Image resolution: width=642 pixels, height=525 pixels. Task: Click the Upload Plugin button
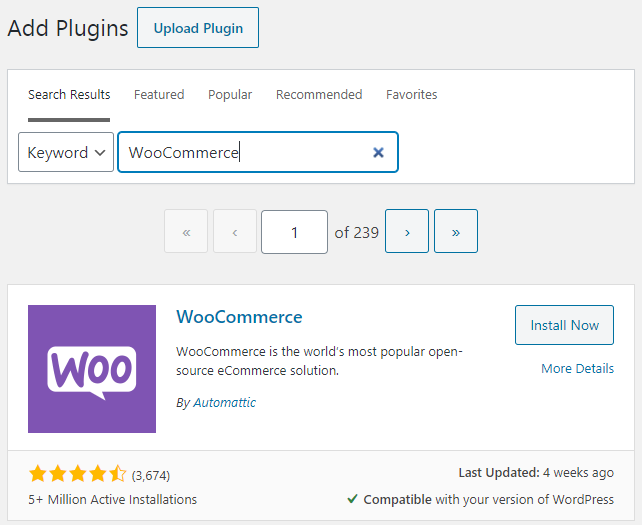point(198,27)
